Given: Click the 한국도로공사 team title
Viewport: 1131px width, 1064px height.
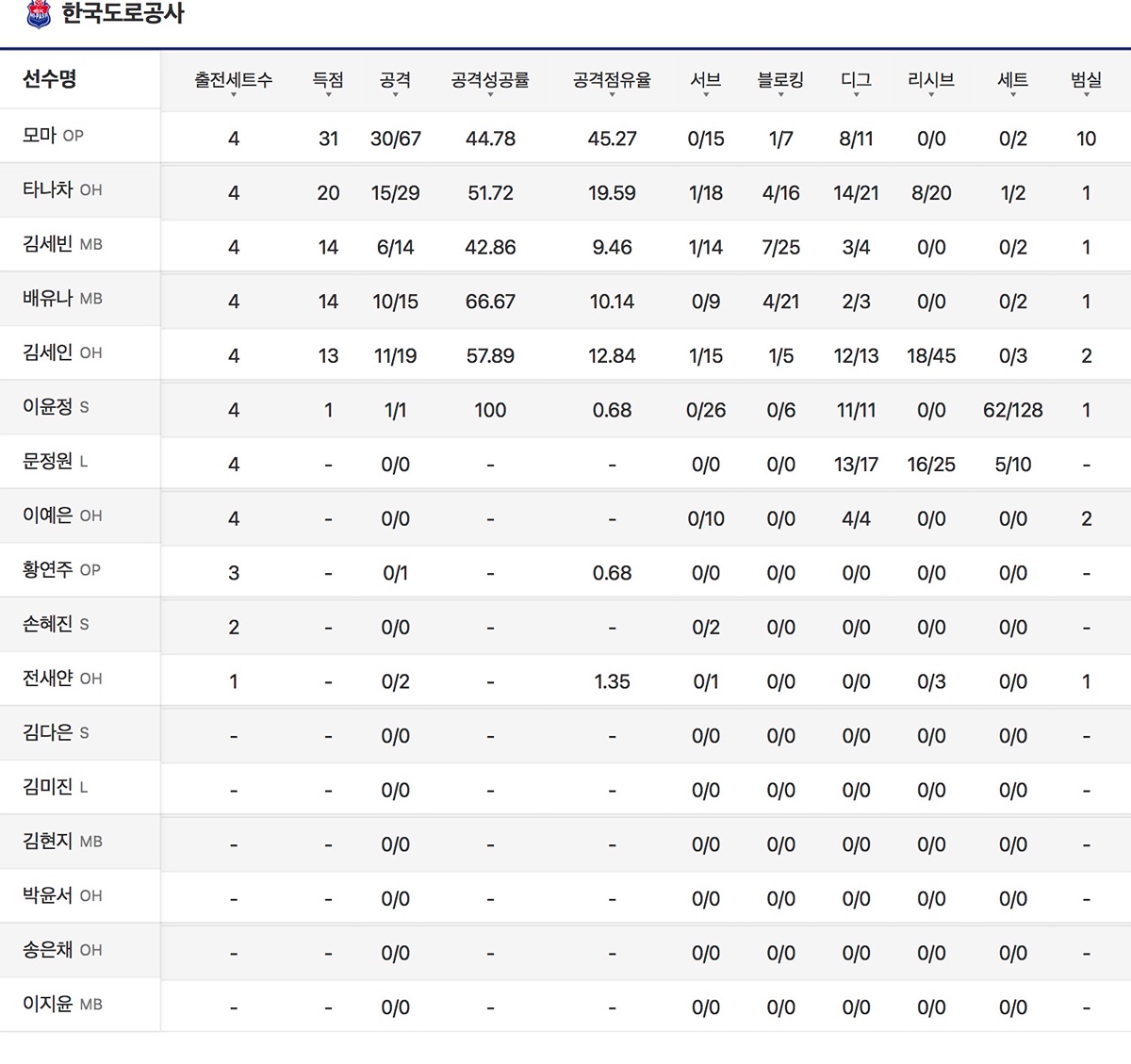Looking at the screenshot, I should [x=123, y=13].
